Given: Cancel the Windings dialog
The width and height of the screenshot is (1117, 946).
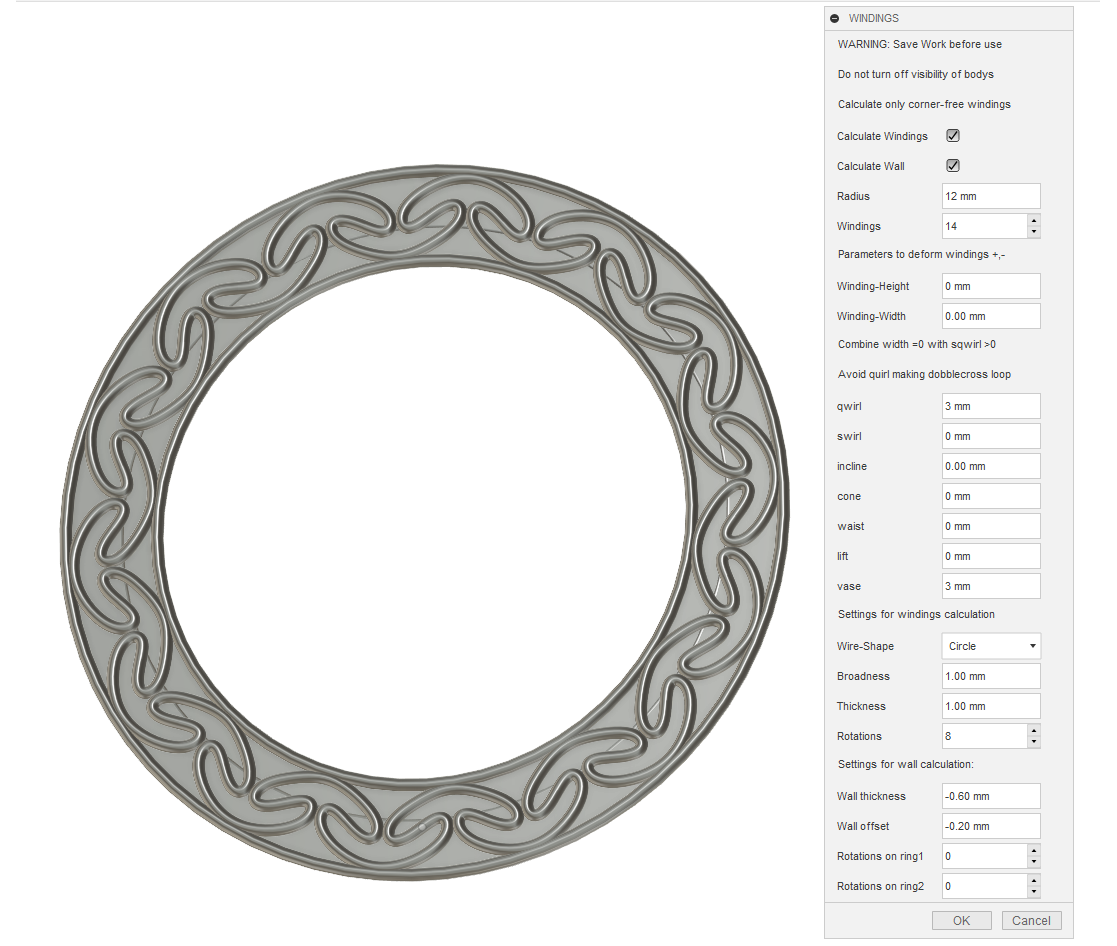Looking at the screenshot, I should point(1031,920).
